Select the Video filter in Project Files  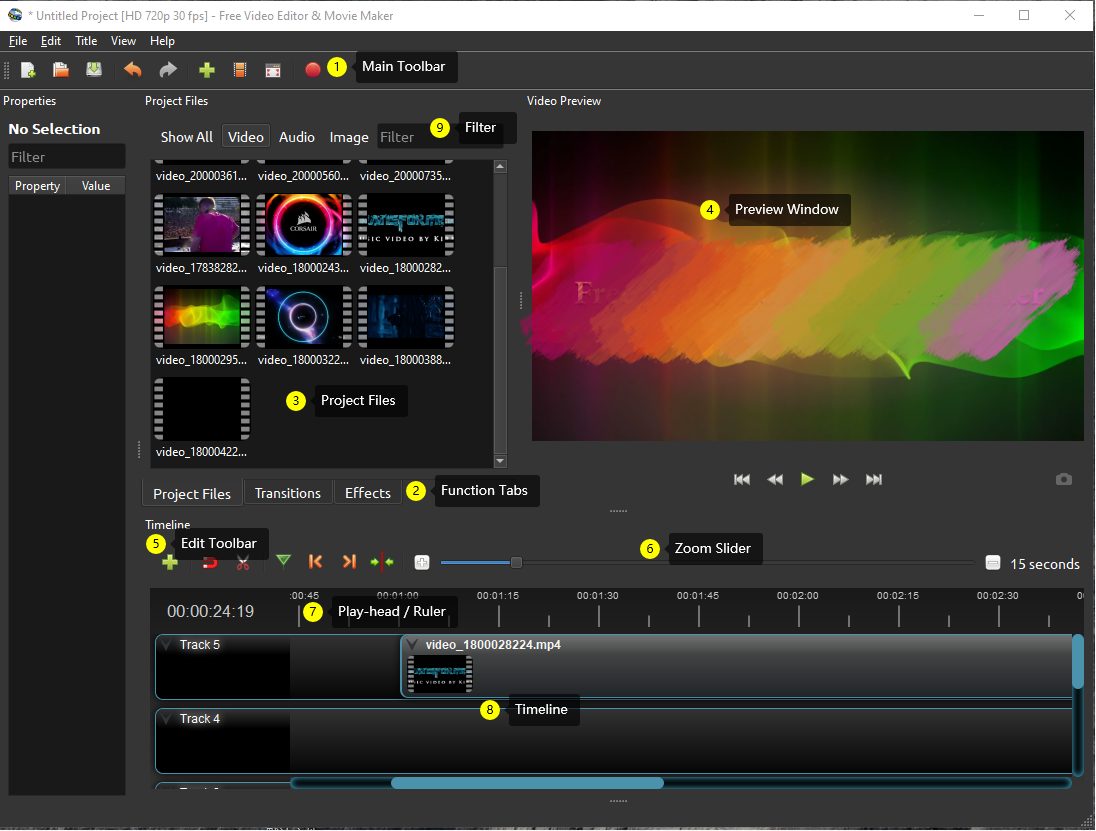245,137
